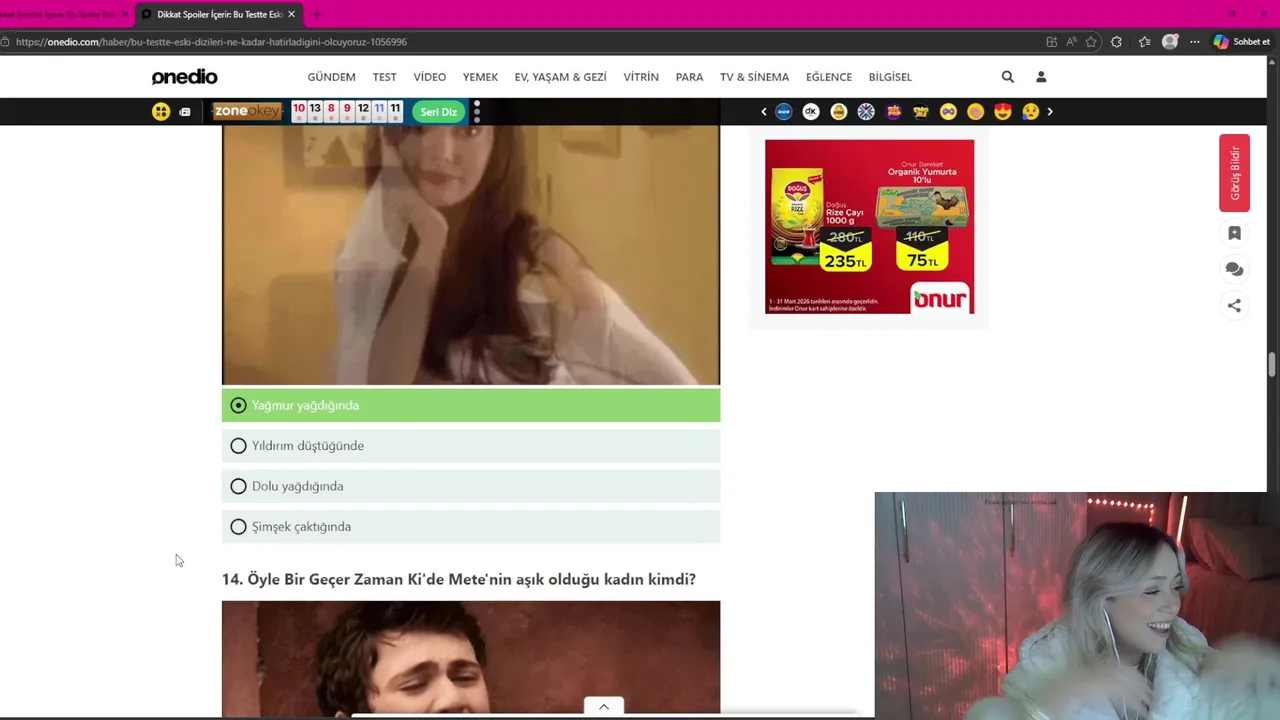This screenshot has width=1280, height=720.
Task: Click the green 'Seri Diz' button
Action: click(438, 112)
